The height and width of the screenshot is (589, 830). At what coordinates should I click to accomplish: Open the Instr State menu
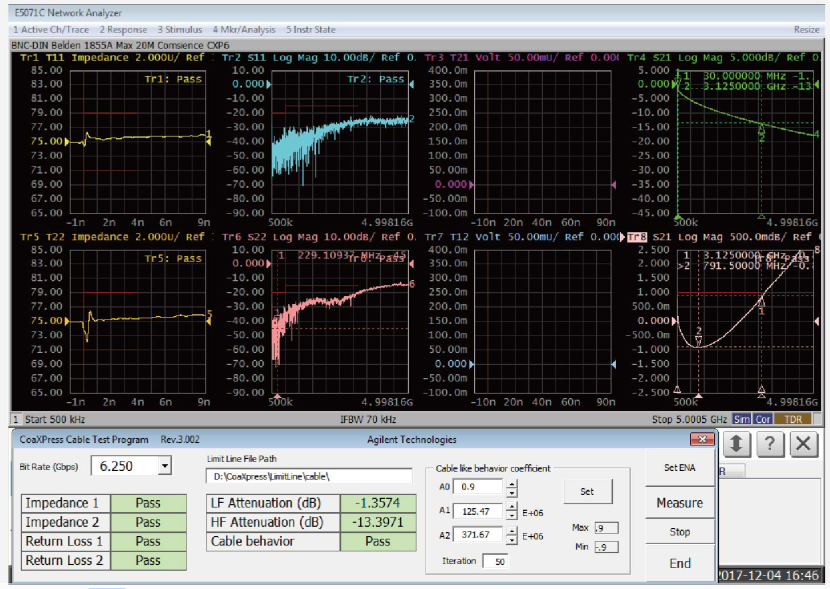(310, 30)
